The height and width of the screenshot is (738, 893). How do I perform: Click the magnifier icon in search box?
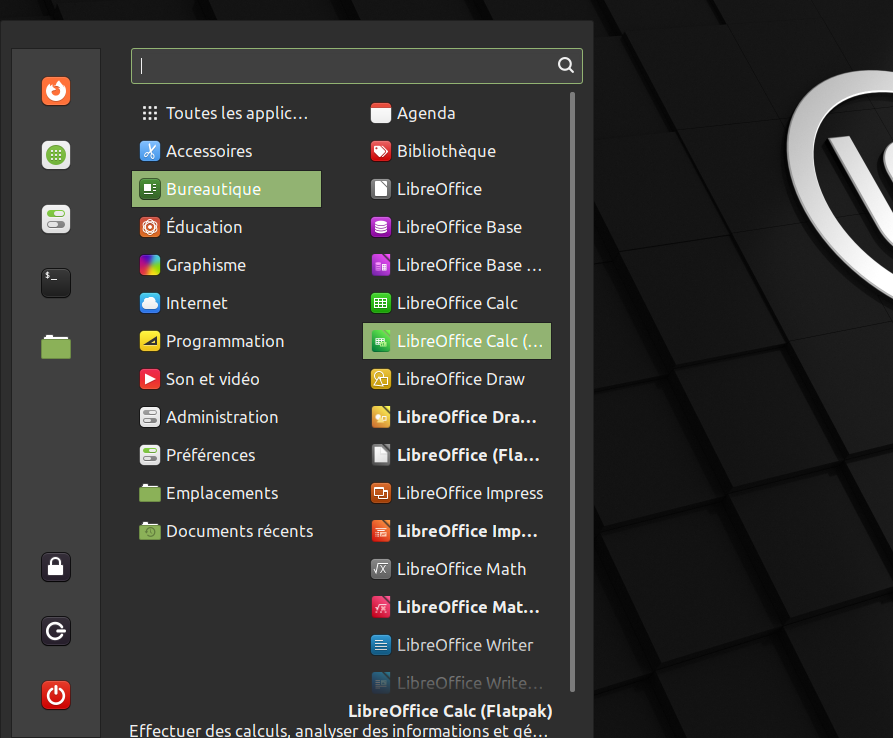click(566, 65)
